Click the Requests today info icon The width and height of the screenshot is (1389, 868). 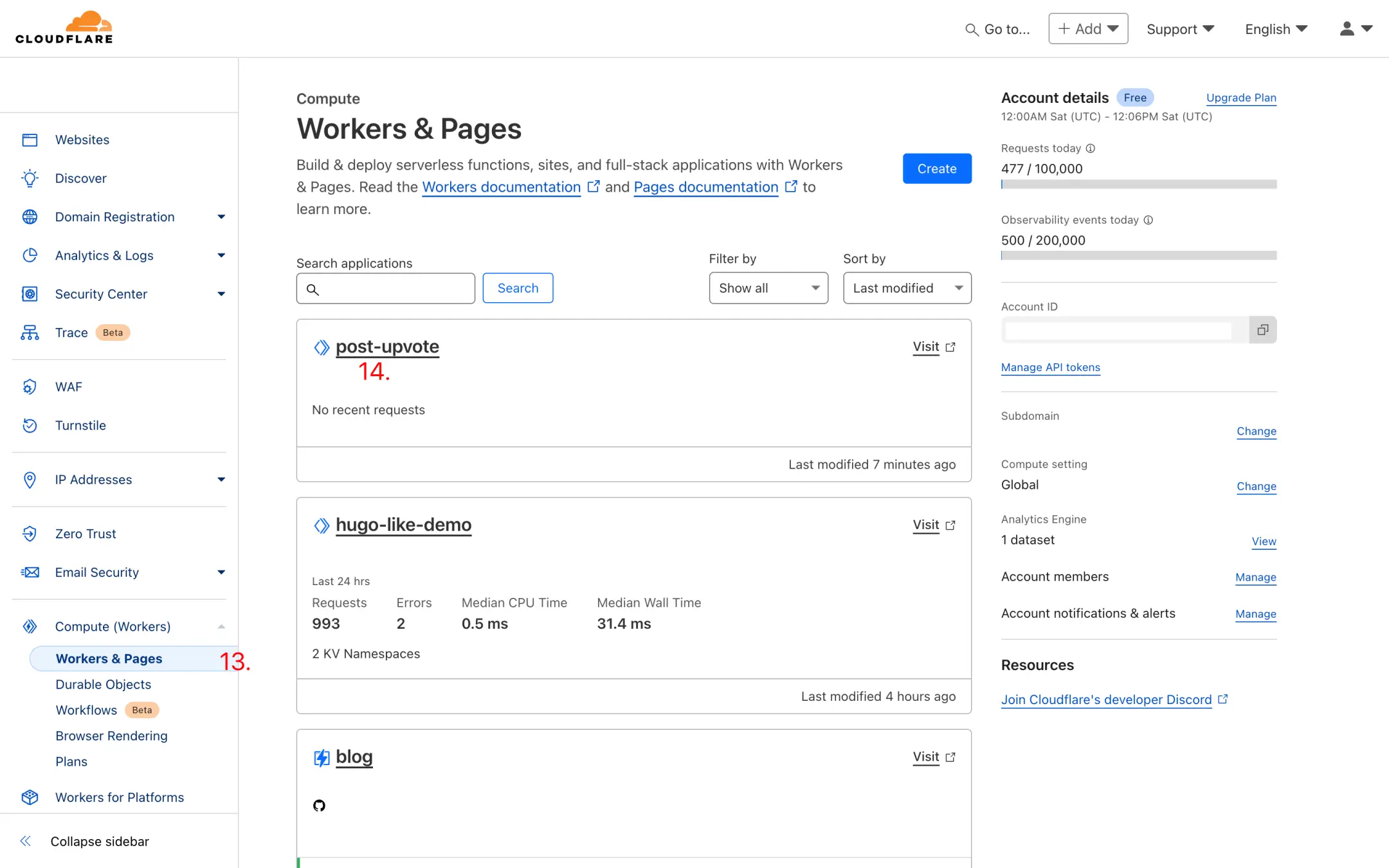1091,149
